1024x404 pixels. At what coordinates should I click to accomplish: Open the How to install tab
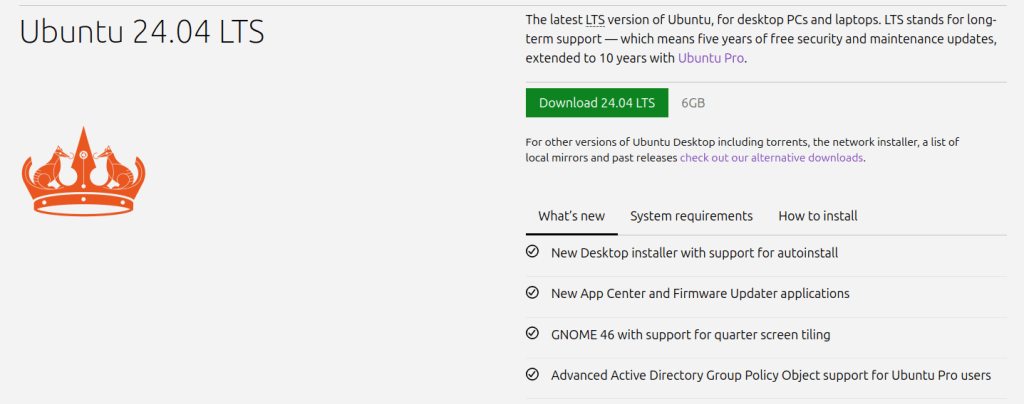point(817,216)
